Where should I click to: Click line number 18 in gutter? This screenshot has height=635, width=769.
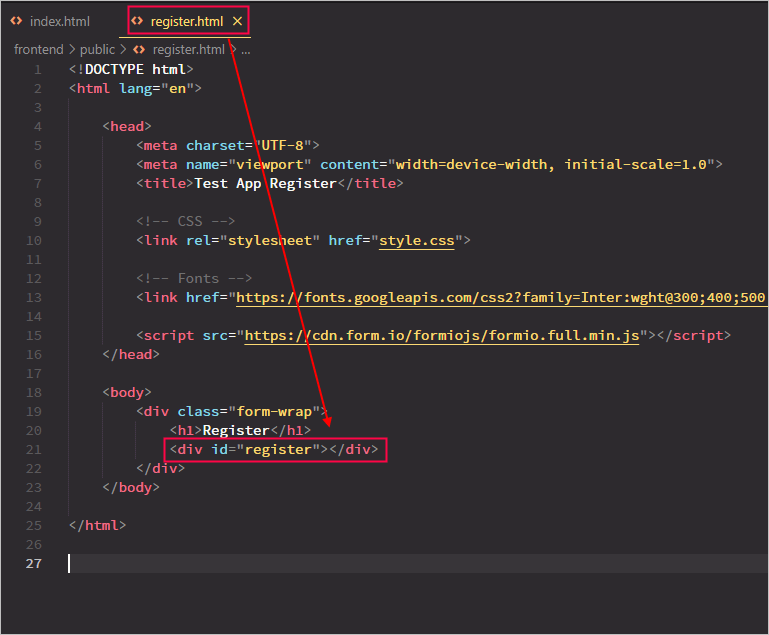(34, 393)
